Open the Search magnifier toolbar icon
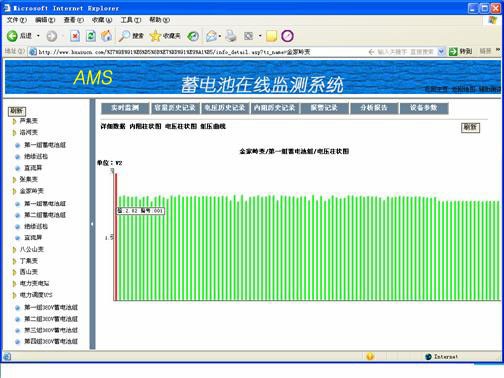Image resolution: width=504 pixels, height=378 pixels. 124,36
